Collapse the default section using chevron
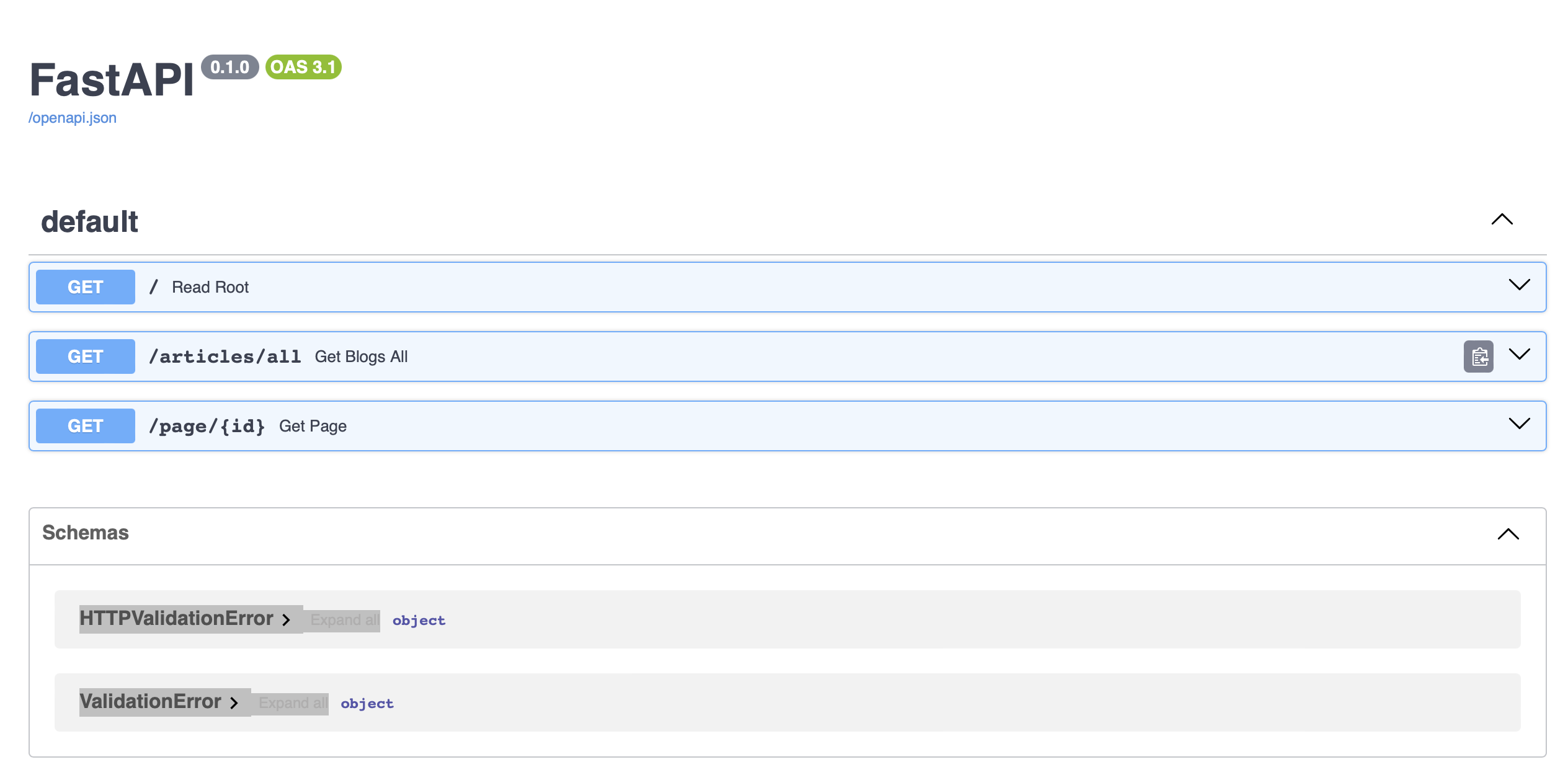 tap(1502, 219)
